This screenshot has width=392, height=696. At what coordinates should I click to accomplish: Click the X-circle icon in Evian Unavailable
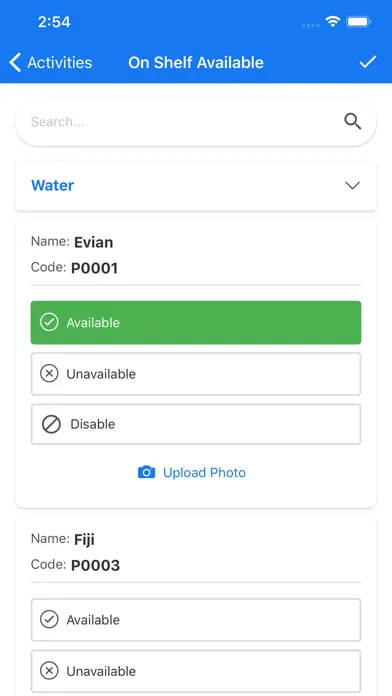(49, 374)
